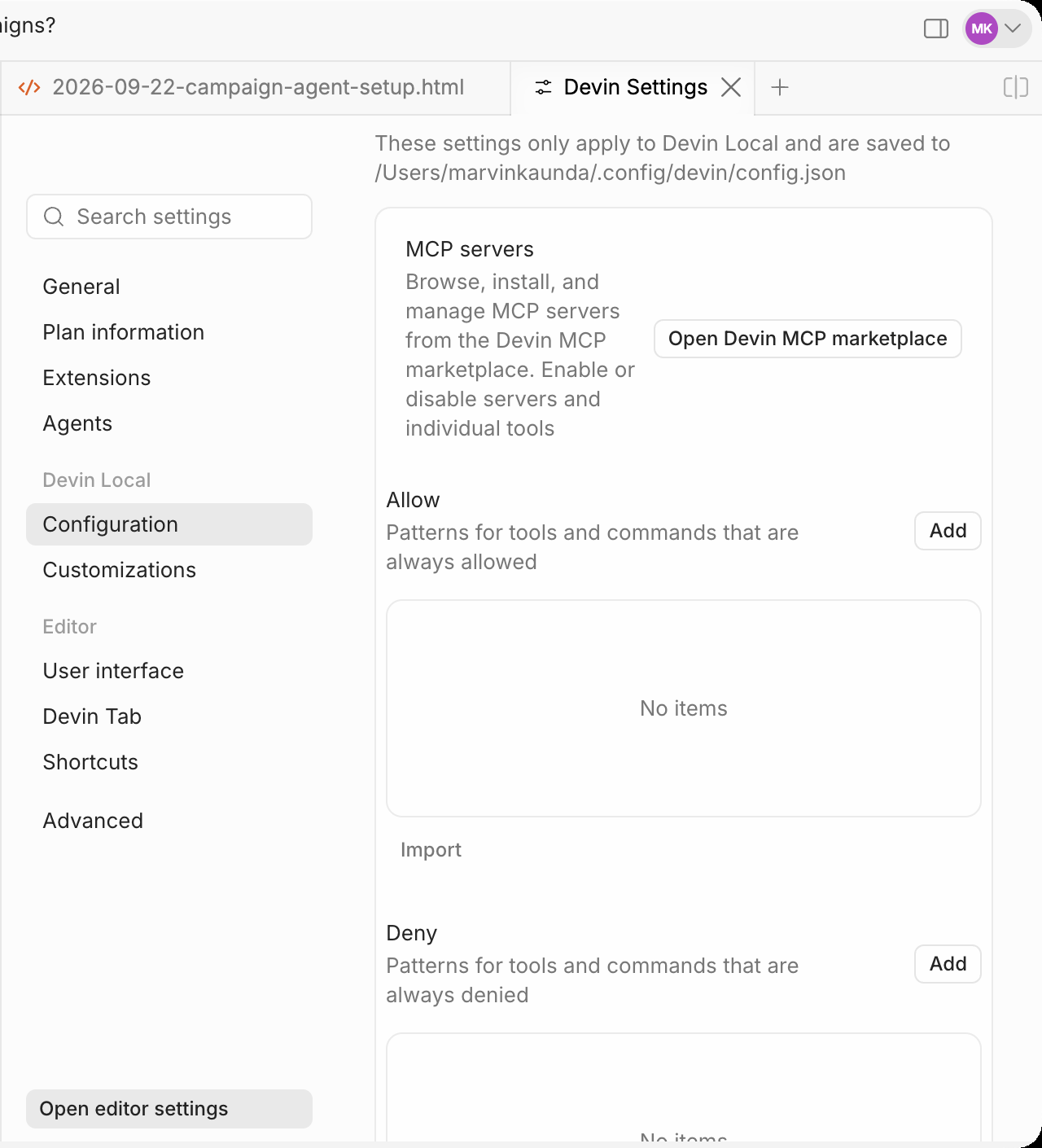Toggle the side panel layout icon
The height and width of the screenshot is (1148, 1042).
936,28
